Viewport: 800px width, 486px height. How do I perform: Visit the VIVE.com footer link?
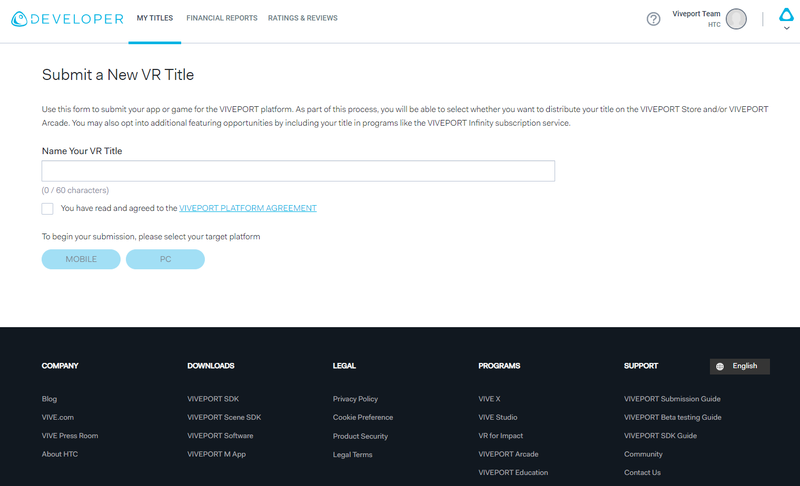[x=58, y=417]
